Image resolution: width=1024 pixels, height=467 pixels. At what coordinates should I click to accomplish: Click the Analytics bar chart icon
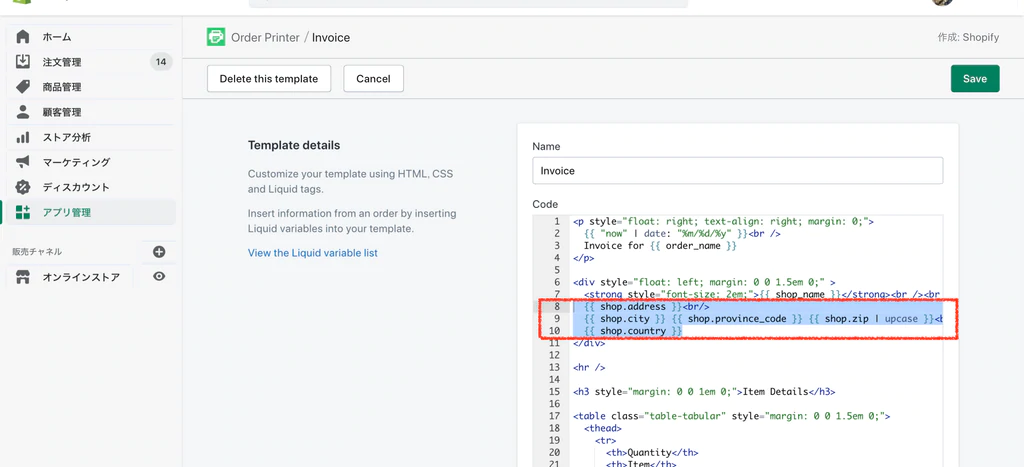(23, 137)
